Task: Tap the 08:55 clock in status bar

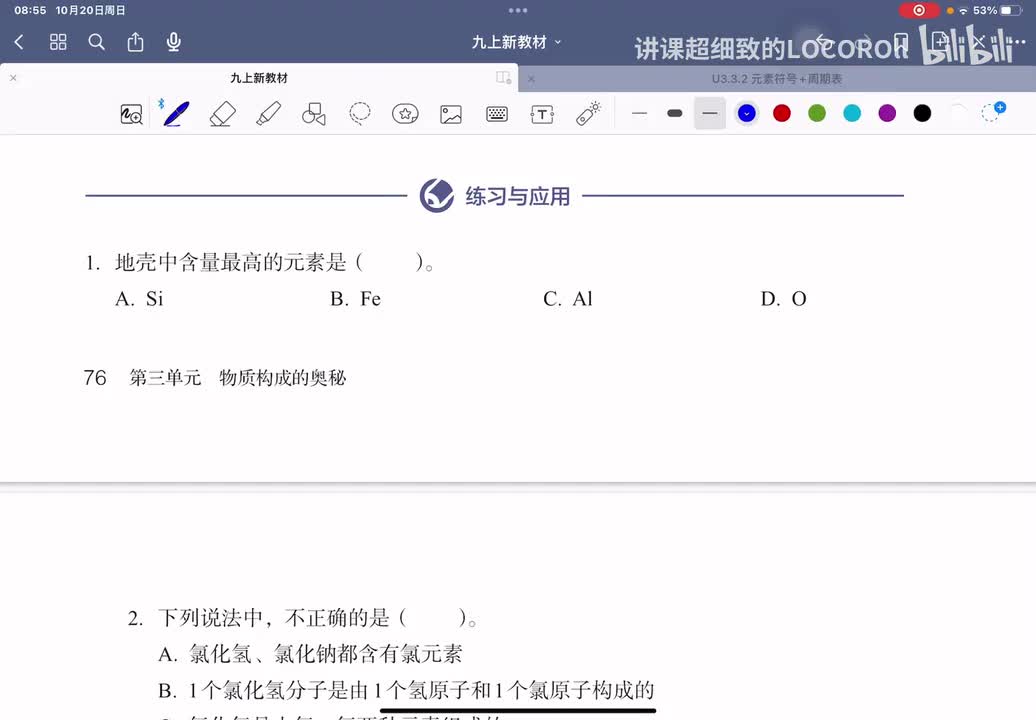Action: point(30,11)
